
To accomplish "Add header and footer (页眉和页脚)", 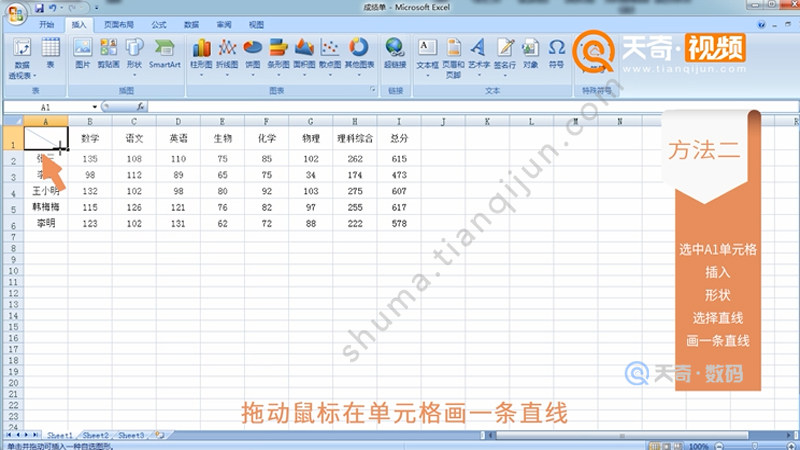I will tap(453, 58).
